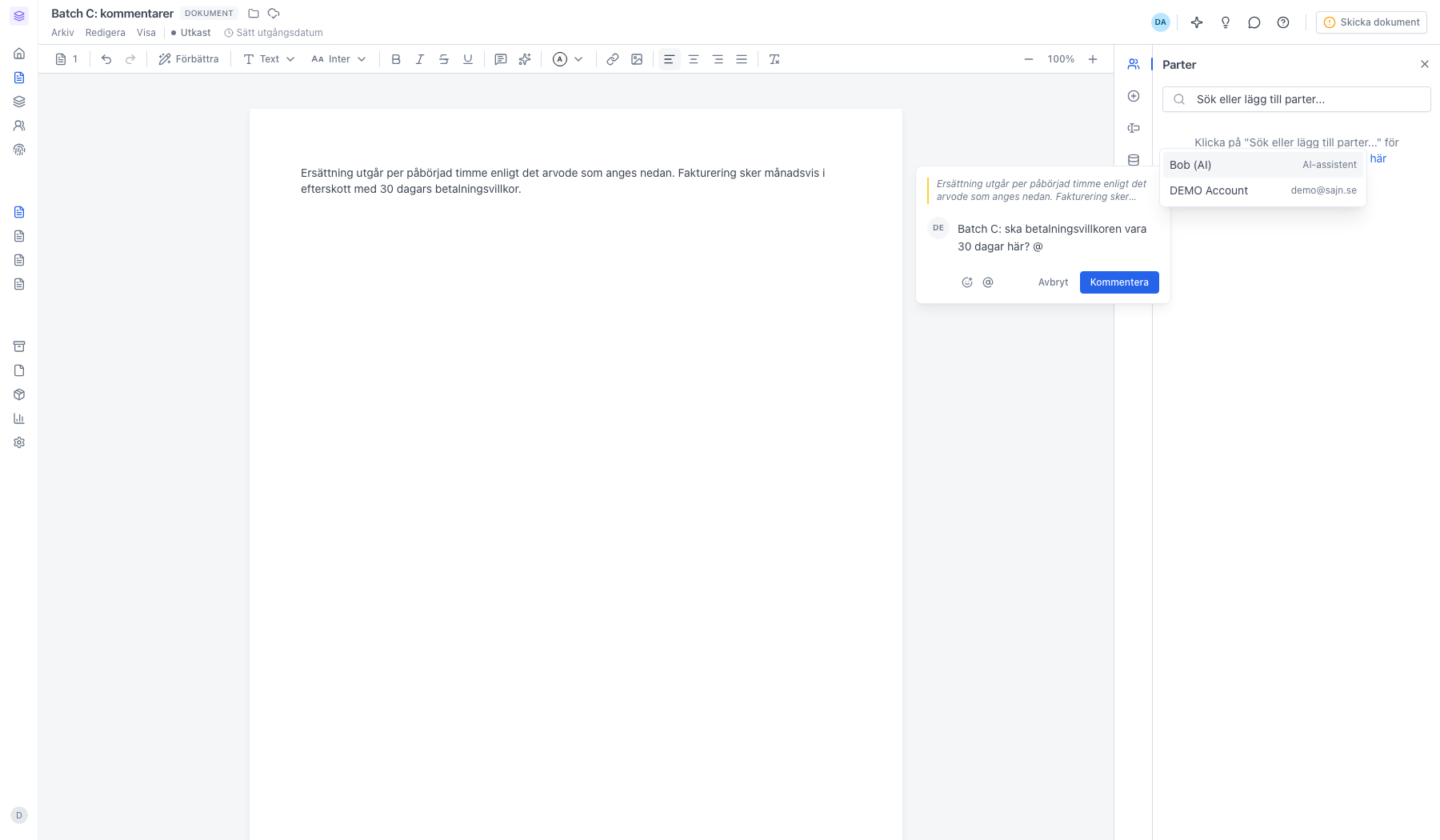Screen dimensions: 1440x840
Task: Cancel the comment with Avbryt
Action: 1053,282
